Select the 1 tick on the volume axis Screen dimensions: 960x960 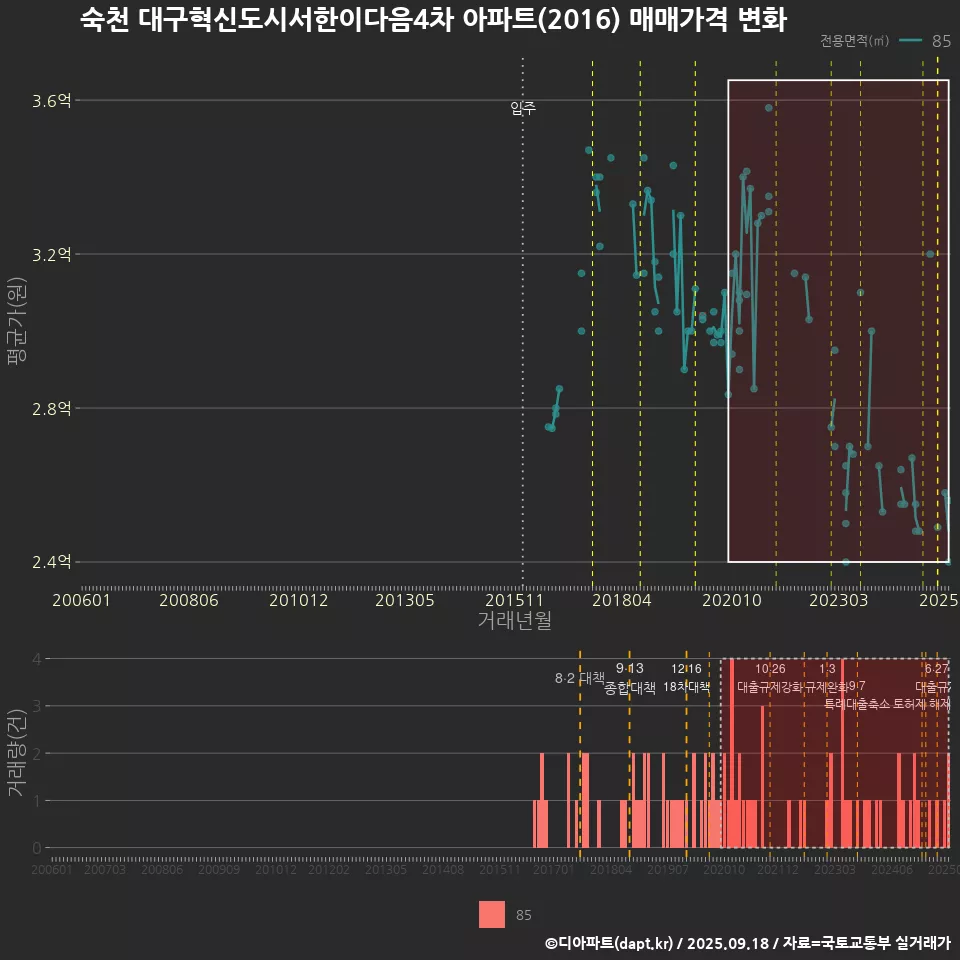37,800
